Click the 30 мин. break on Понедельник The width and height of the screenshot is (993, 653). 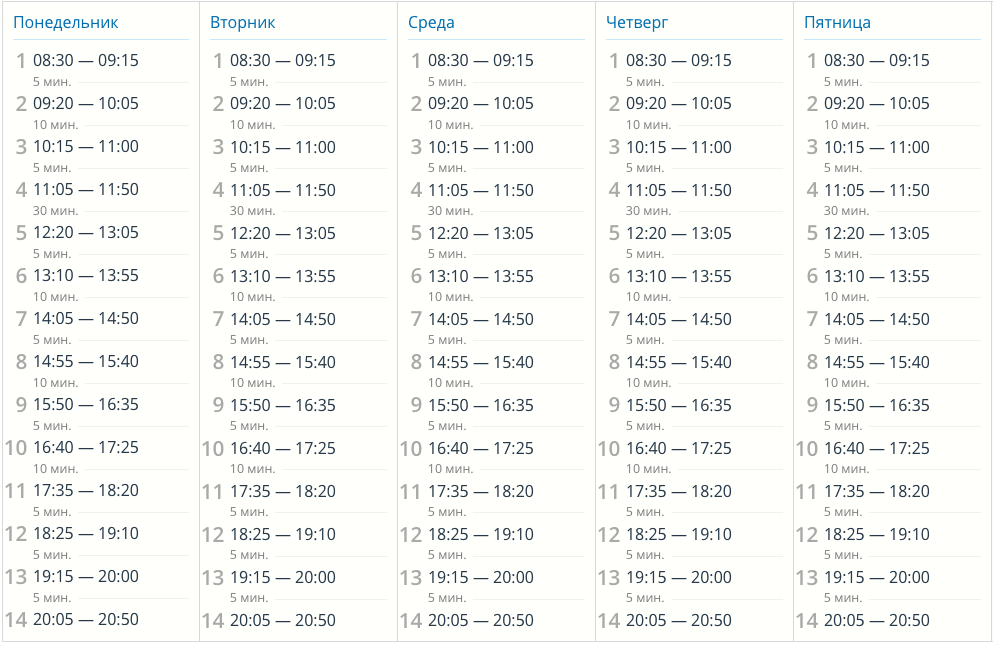pos(56,210)
